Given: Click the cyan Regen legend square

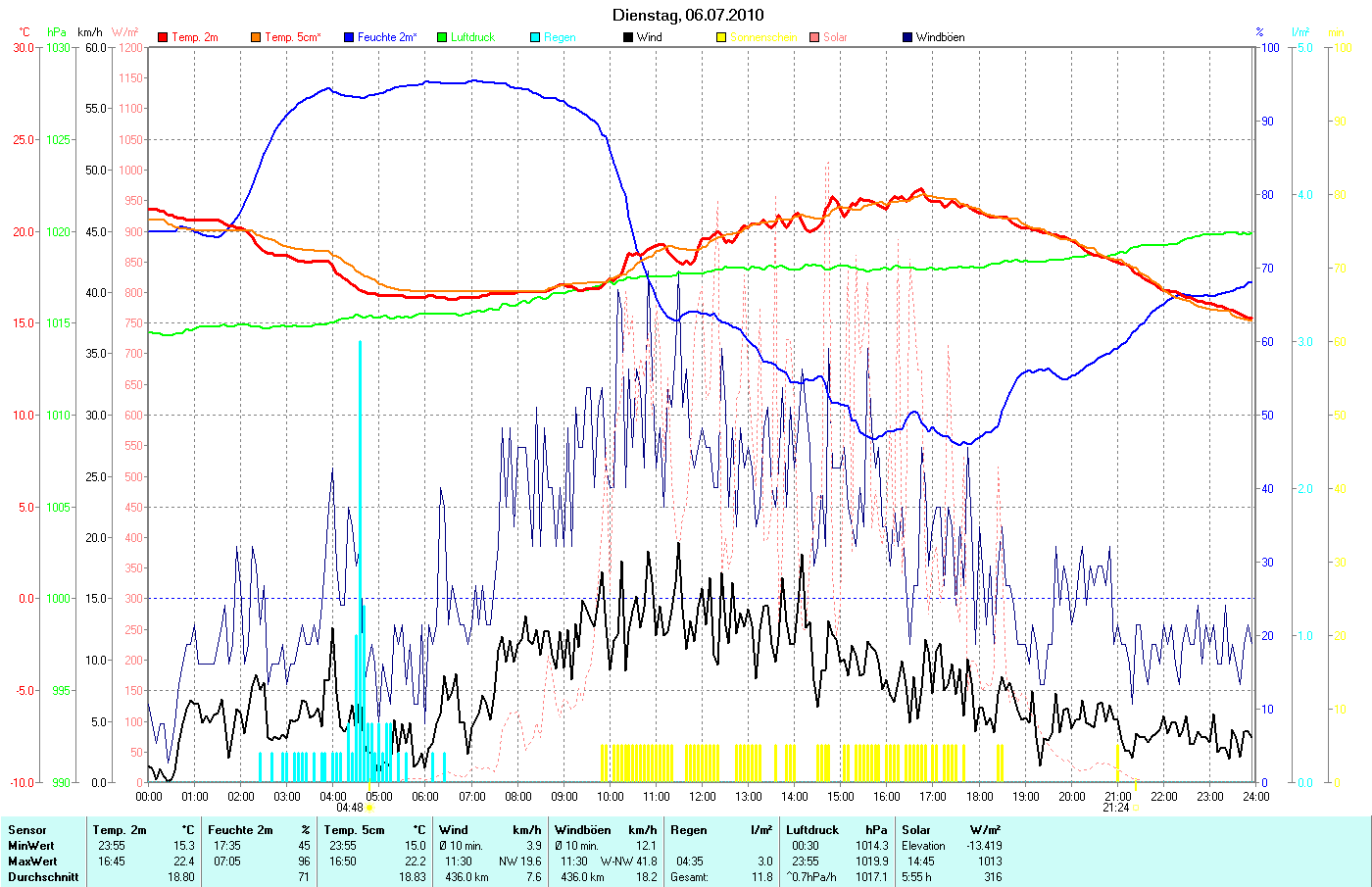Looking at the screenshot, I should (x=535, y=37).
